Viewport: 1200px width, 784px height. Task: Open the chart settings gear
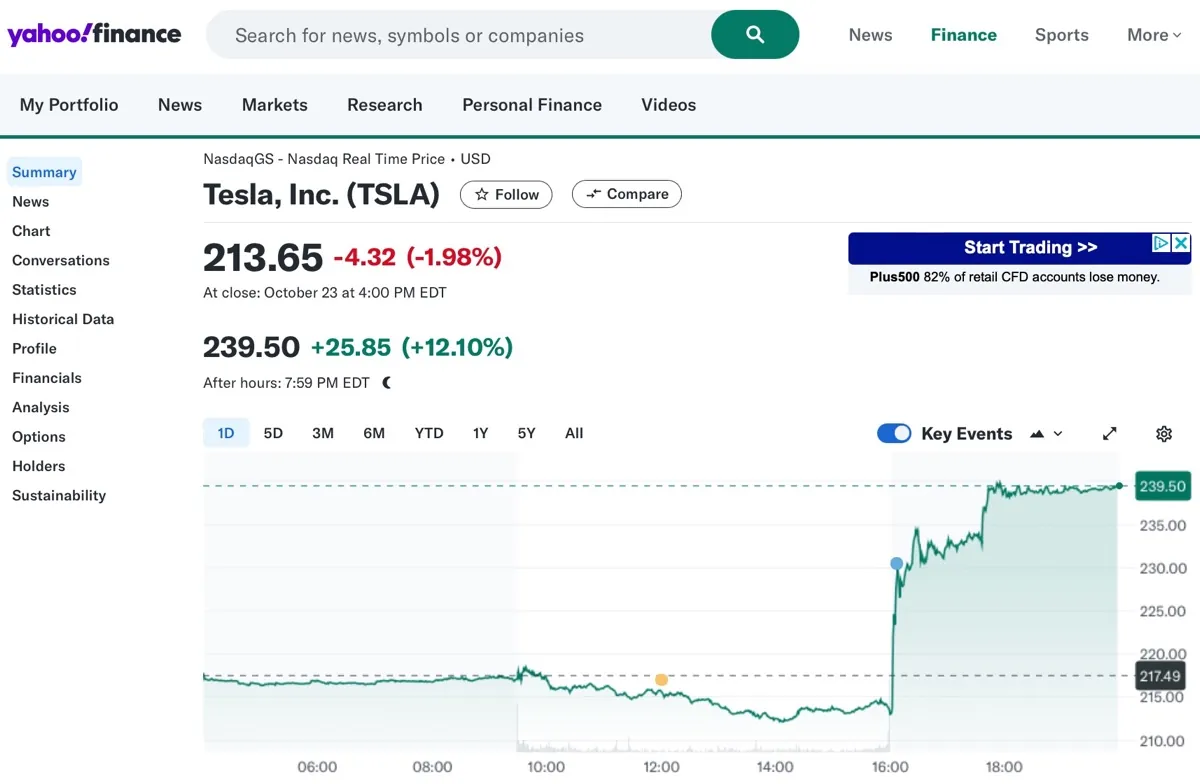click(1163, 433)
